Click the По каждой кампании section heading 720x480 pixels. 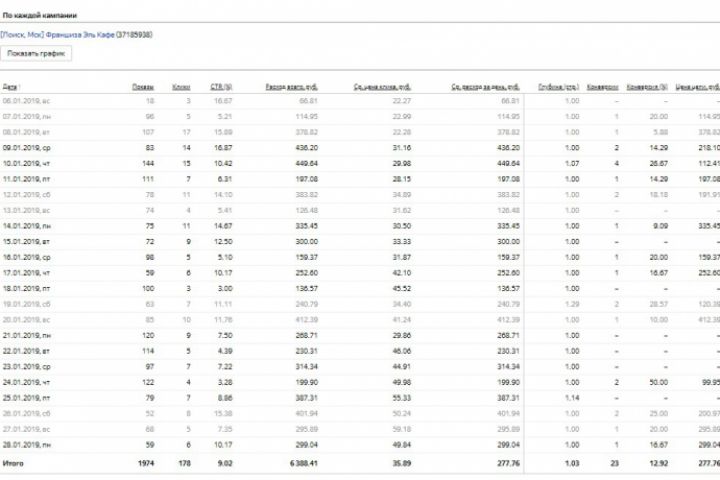click(x=41, y=17)
